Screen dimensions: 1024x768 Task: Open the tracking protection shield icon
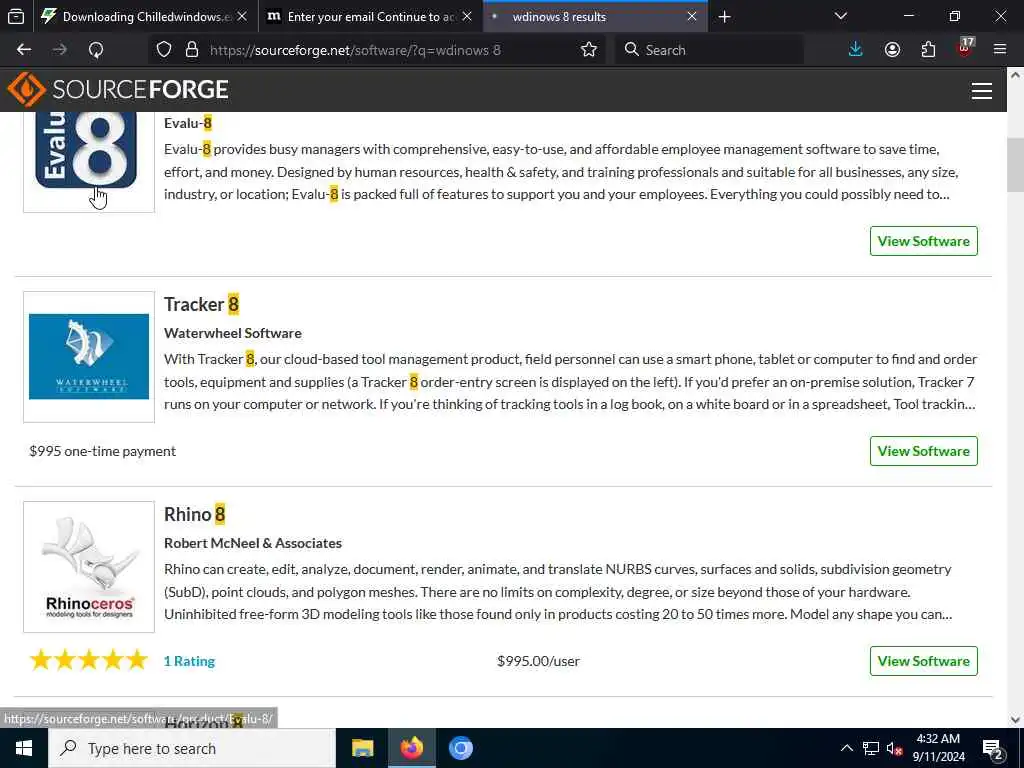point(164,50)
